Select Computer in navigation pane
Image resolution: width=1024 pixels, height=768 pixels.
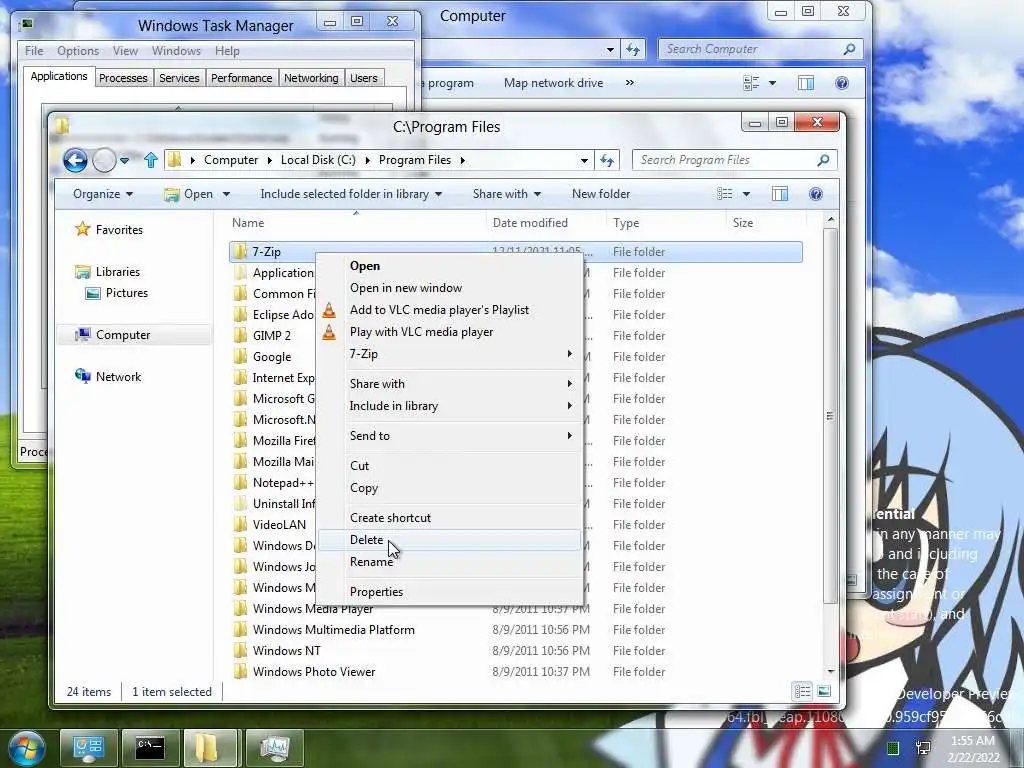[x=123, y=335]
